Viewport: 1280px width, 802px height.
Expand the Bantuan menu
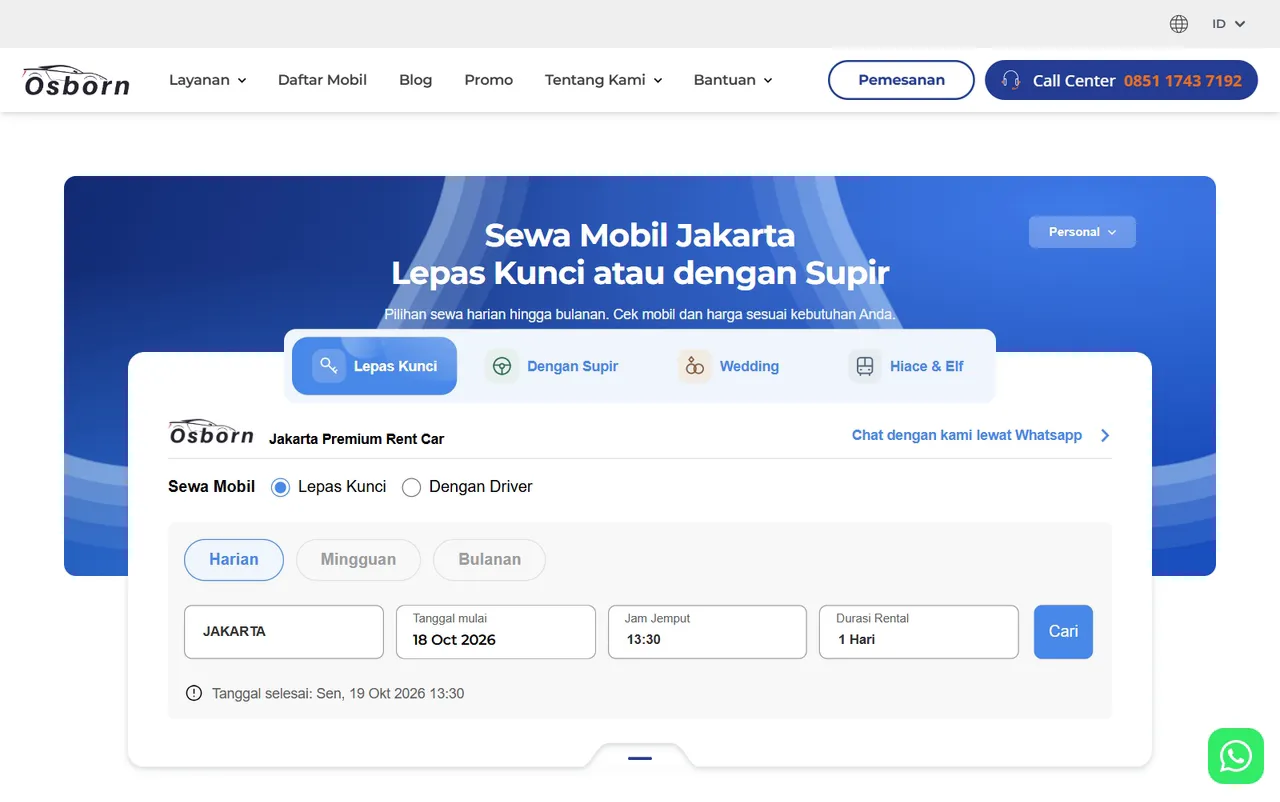click(x=733, y=80)
